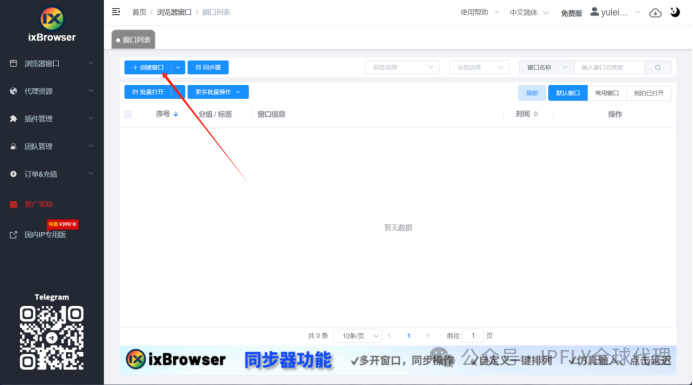The width and height of the screenshot is (693, 385).
Task: Click the 订单&充值 coin icon
Action: pos(13,174)
